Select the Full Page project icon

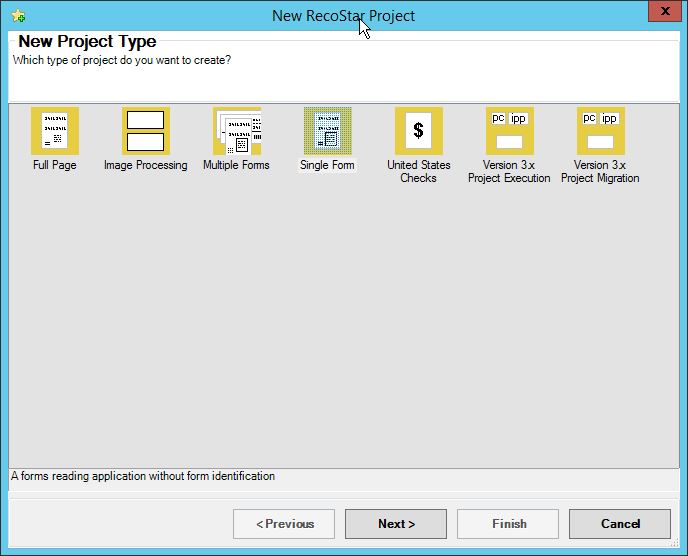click(x=55, y=131)
